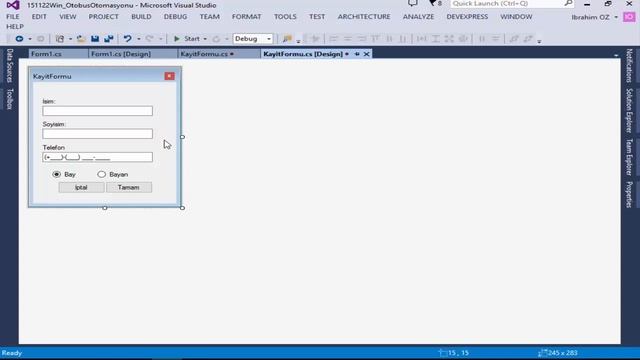Screen dimensions: 640x360
Task: Pin the KayitFormu.cs [Design] tab
Action: coord(357,54)
